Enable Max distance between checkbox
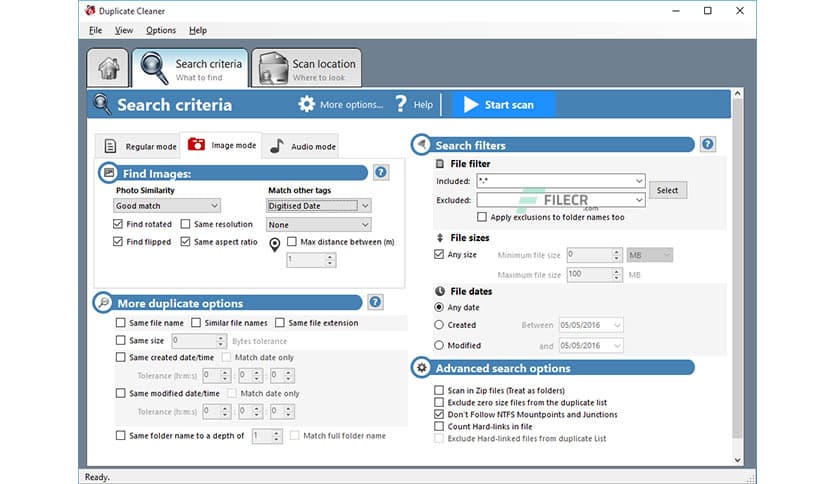 click(292, 241)
